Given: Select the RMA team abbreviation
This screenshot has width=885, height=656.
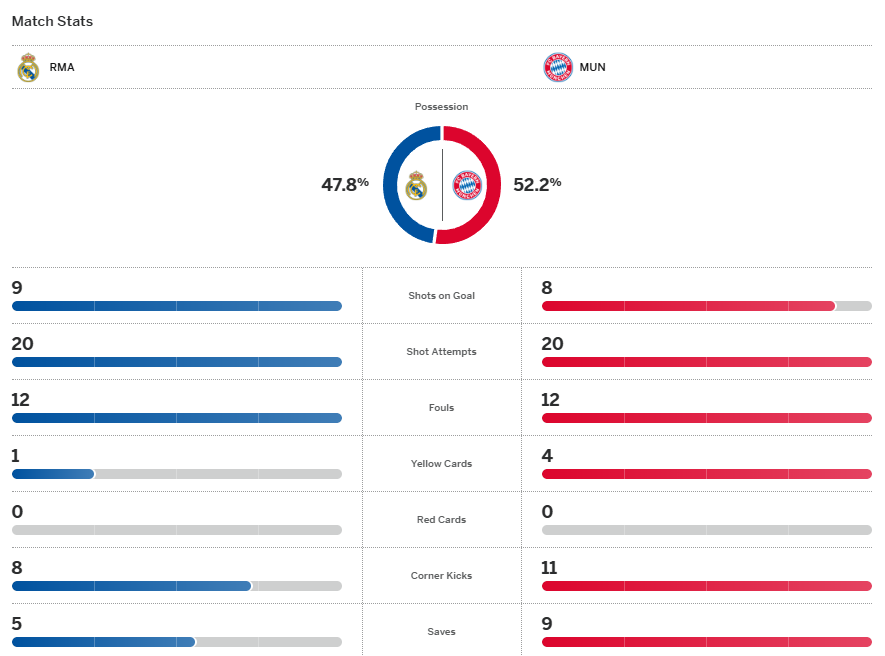Looking at the screenshot, I should 62,68.
